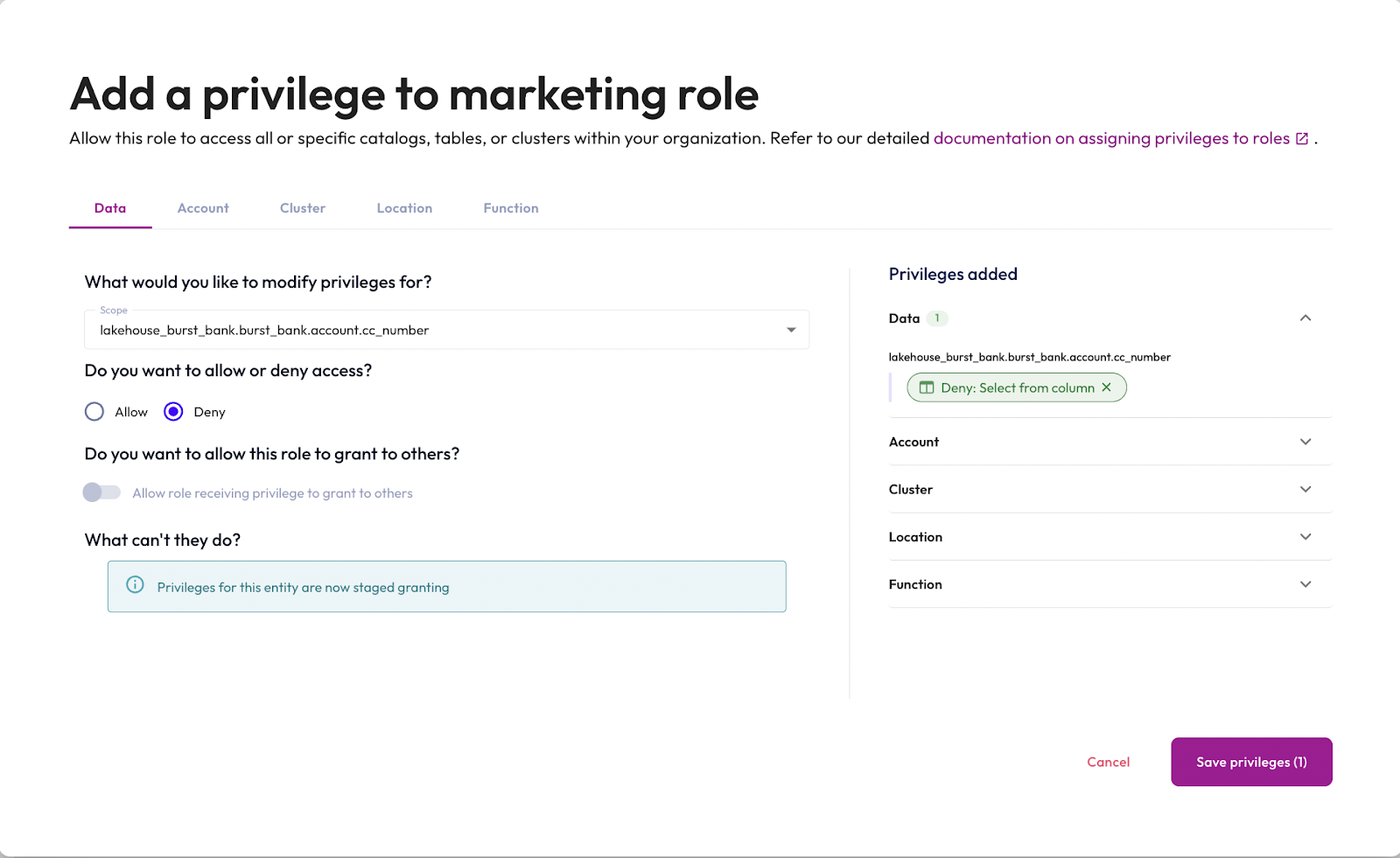The width and height of the screenshot is (1400, 858).
Task: Open the Location tab
Action: click(404, 208)
